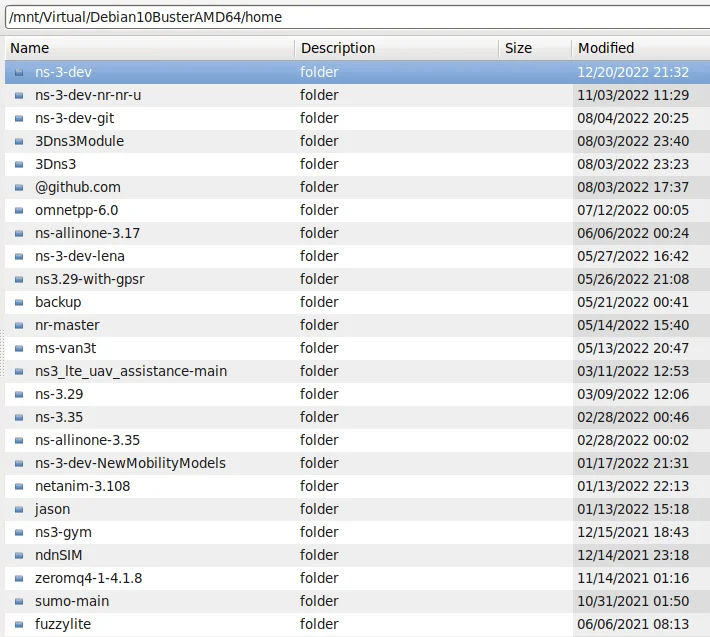The height and width of the screenshot is (637, 710).
Task: Select the jason folder name
Action: 53,509
